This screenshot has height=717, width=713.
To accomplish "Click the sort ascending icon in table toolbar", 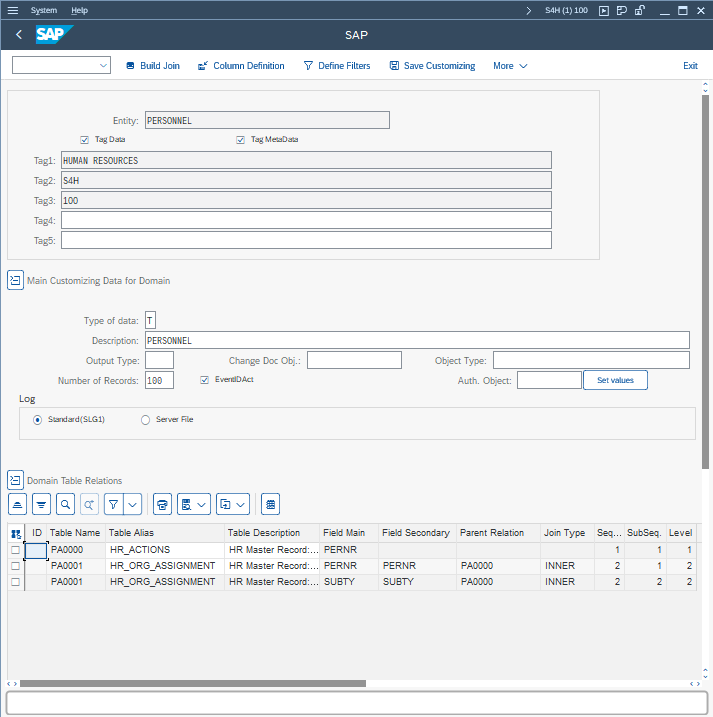I will [x=18, y=503].
